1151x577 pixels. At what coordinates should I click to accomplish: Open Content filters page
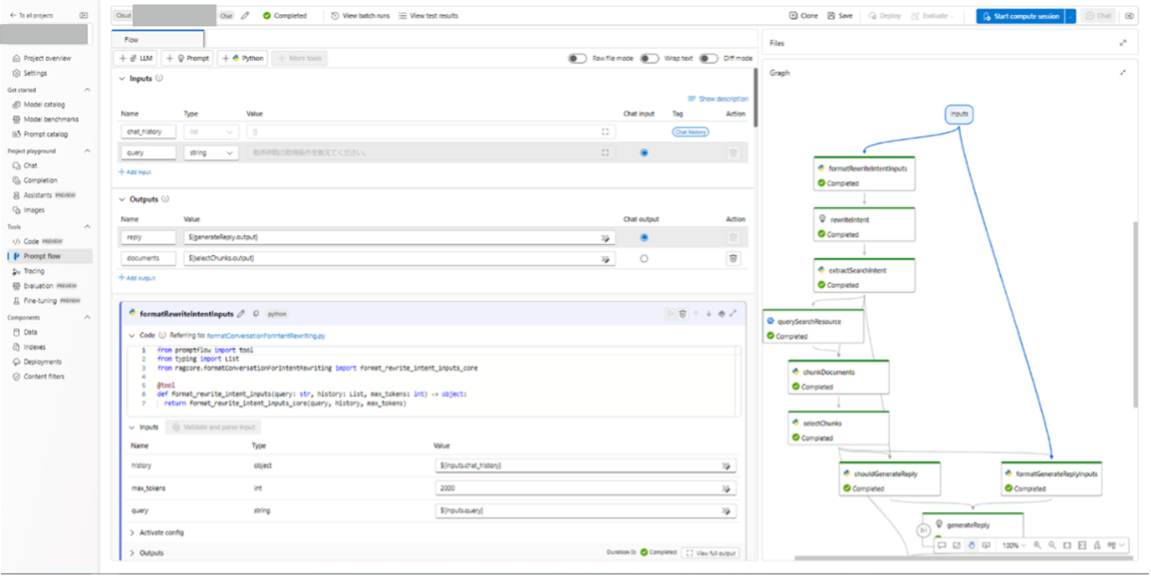point(44,377)
